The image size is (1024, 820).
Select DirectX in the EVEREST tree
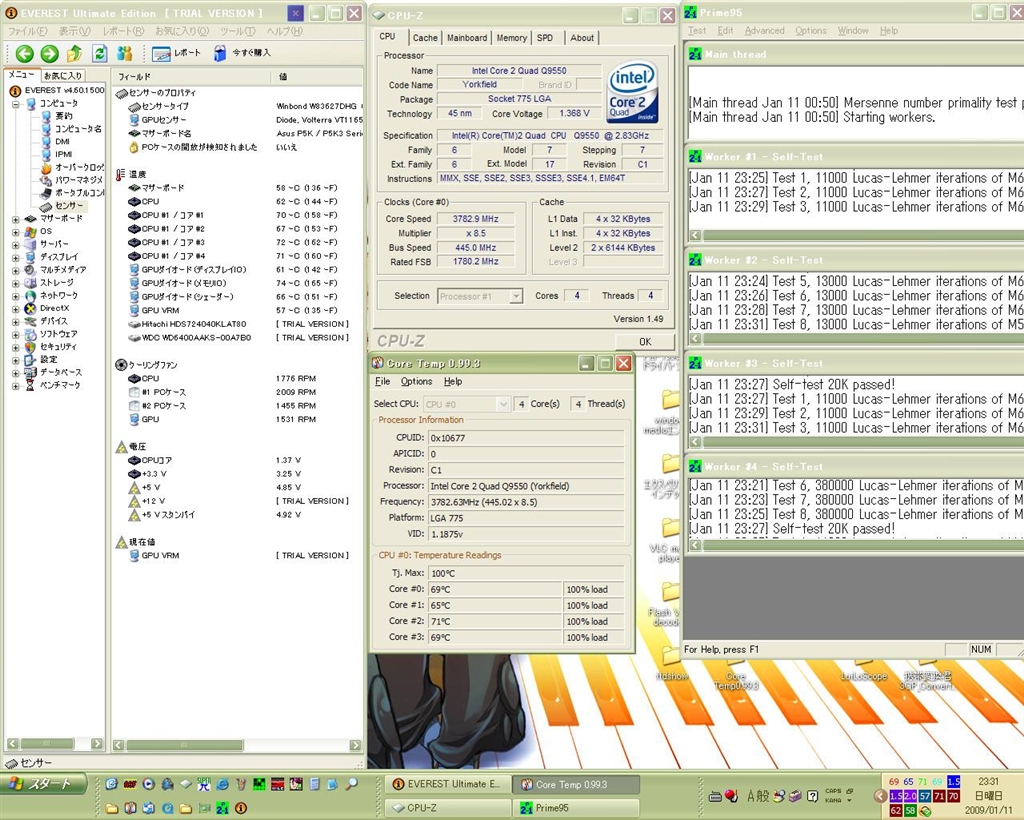coord(54,308)
